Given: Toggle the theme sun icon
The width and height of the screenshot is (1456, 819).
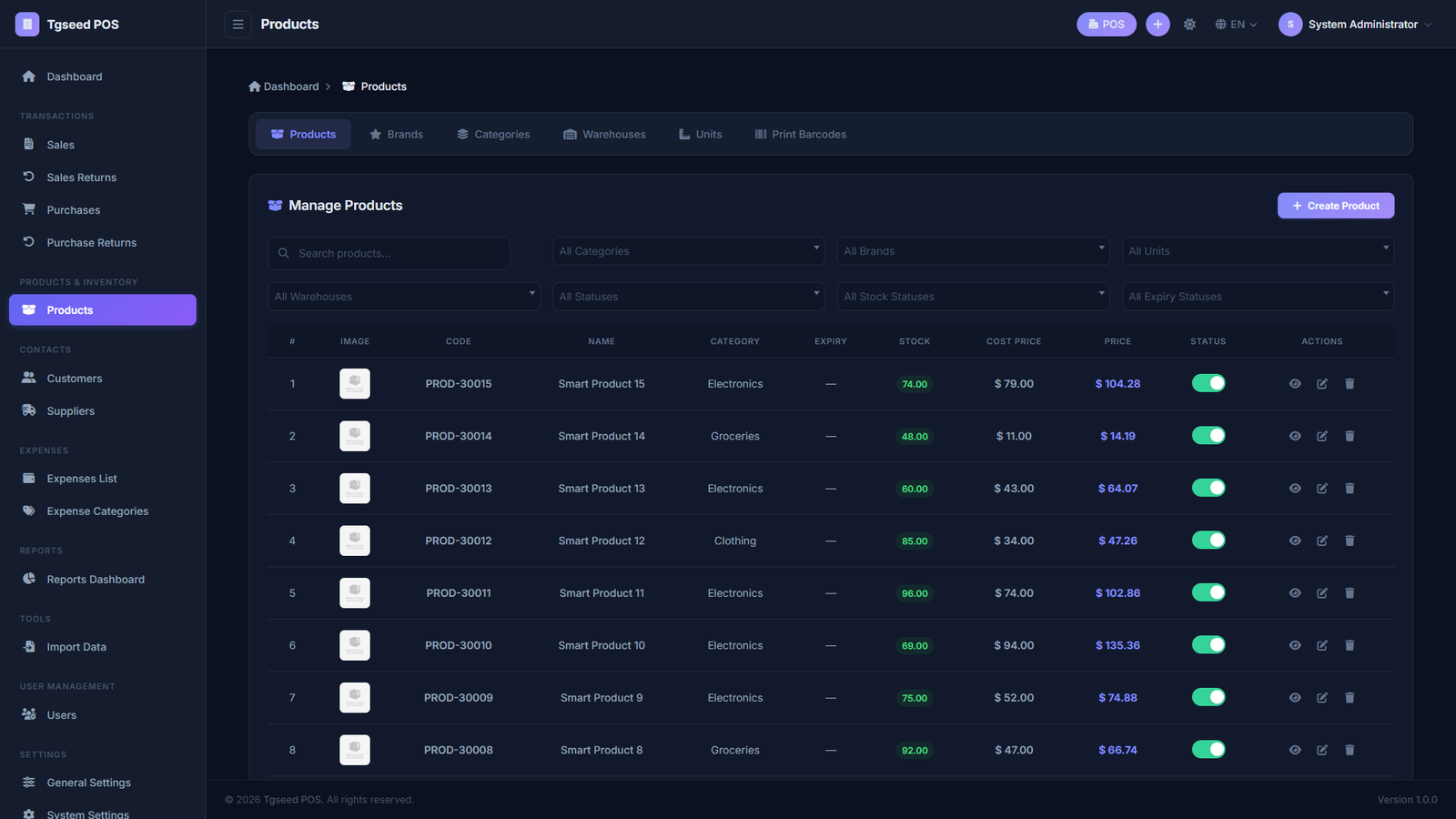Looking at the screenshot, I should click(1189, 25).
